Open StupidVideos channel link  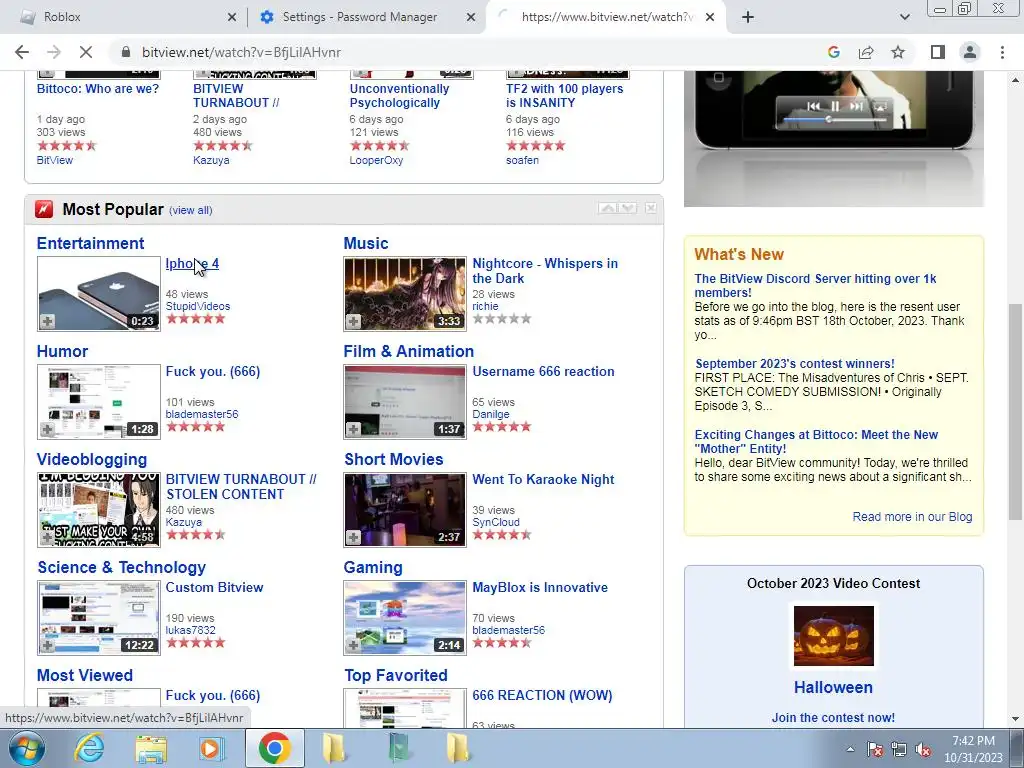[x=198, y=306]
